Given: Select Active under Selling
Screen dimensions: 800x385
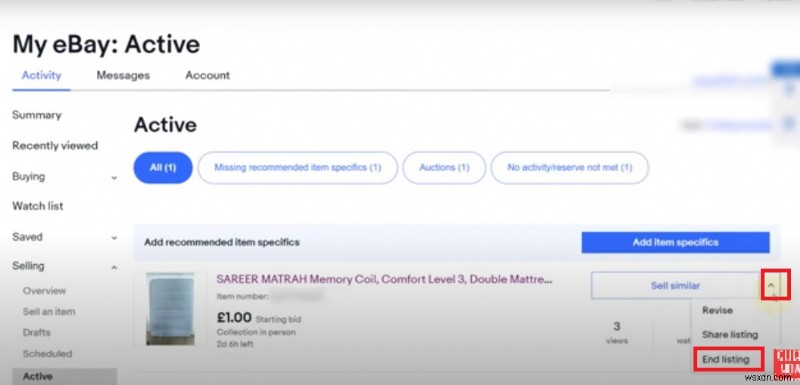Looking at the screenshot, I should click(64, 376).
